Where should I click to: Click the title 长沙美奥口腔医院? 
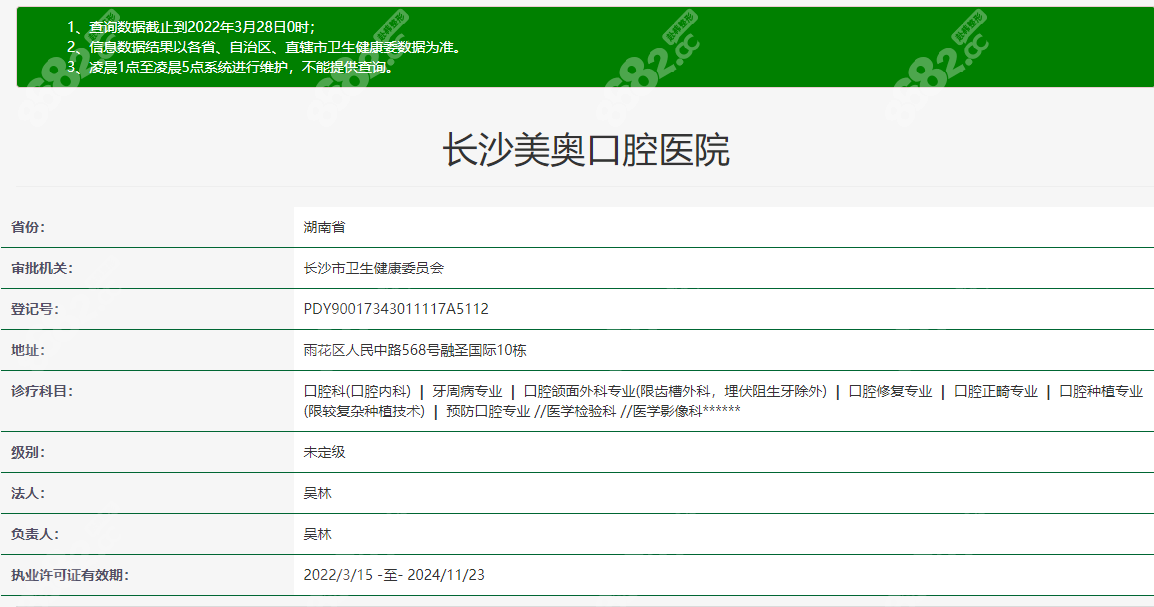pos(586,150)
